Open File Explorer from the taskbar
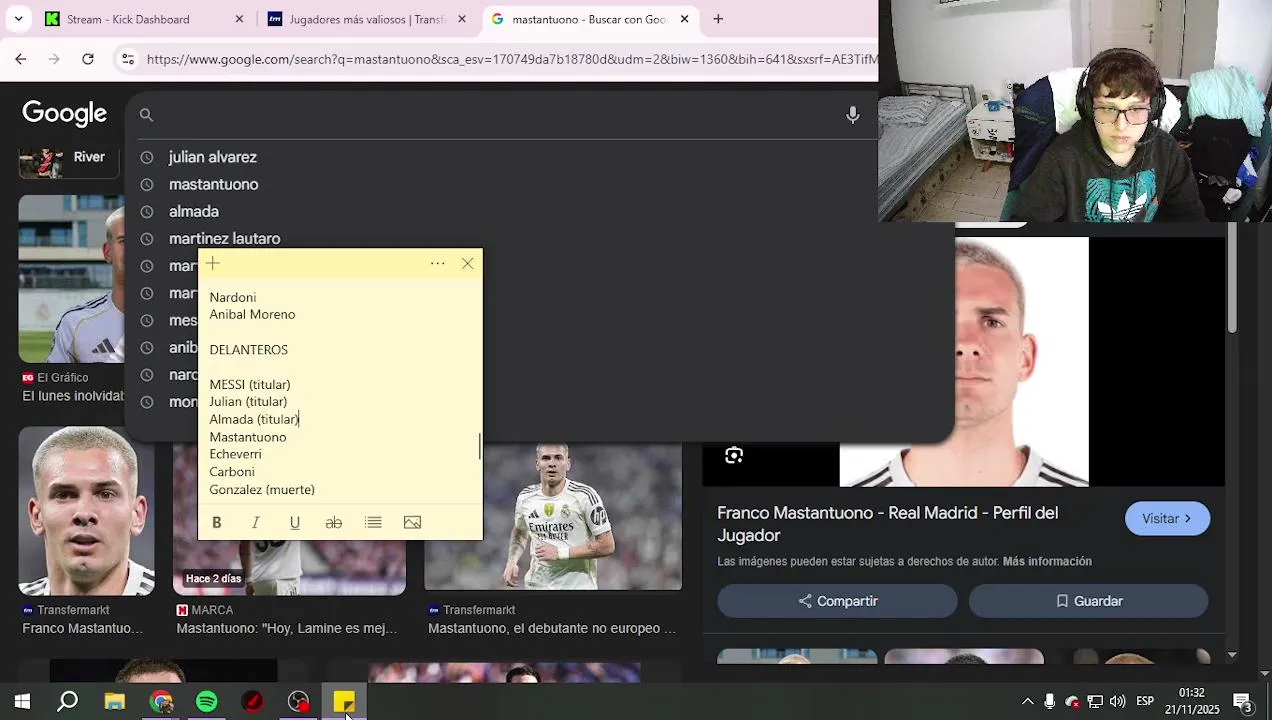Image resolution: width=1272 pixels, height=720 pixels. coord(115,702)
